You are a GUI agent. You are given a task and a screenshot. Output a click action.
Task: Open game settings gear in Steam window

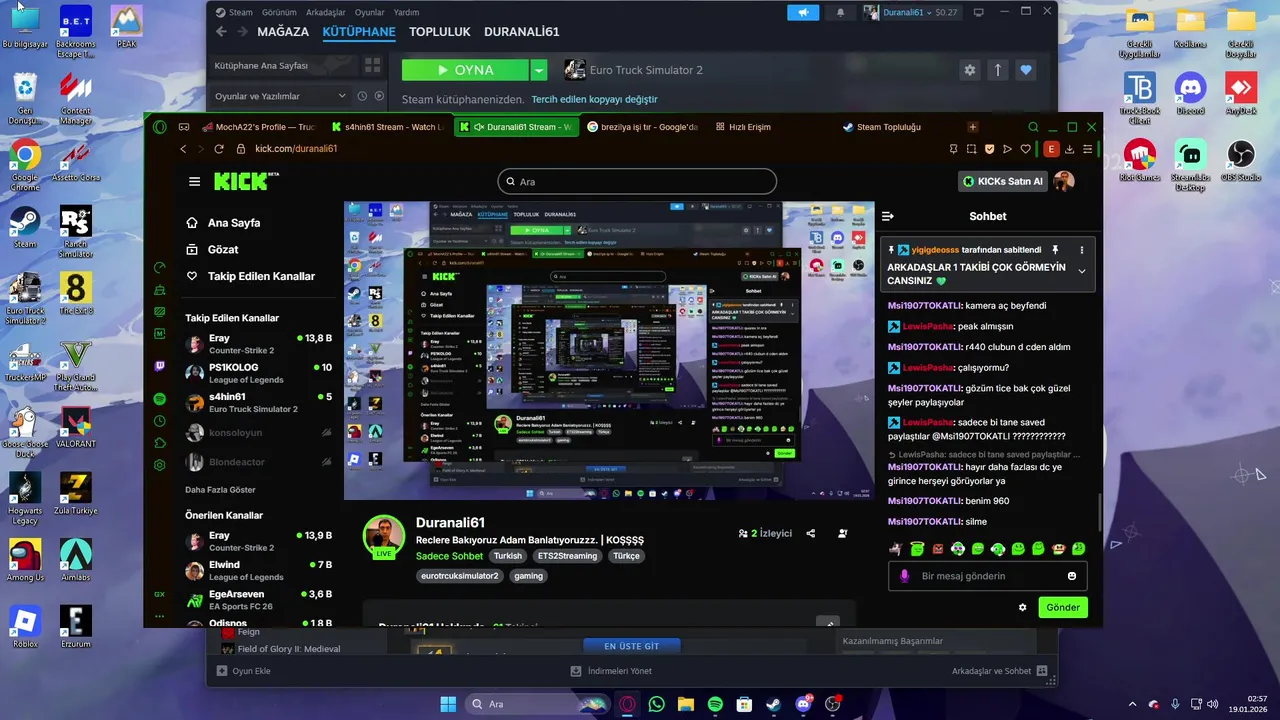[969, 70]
